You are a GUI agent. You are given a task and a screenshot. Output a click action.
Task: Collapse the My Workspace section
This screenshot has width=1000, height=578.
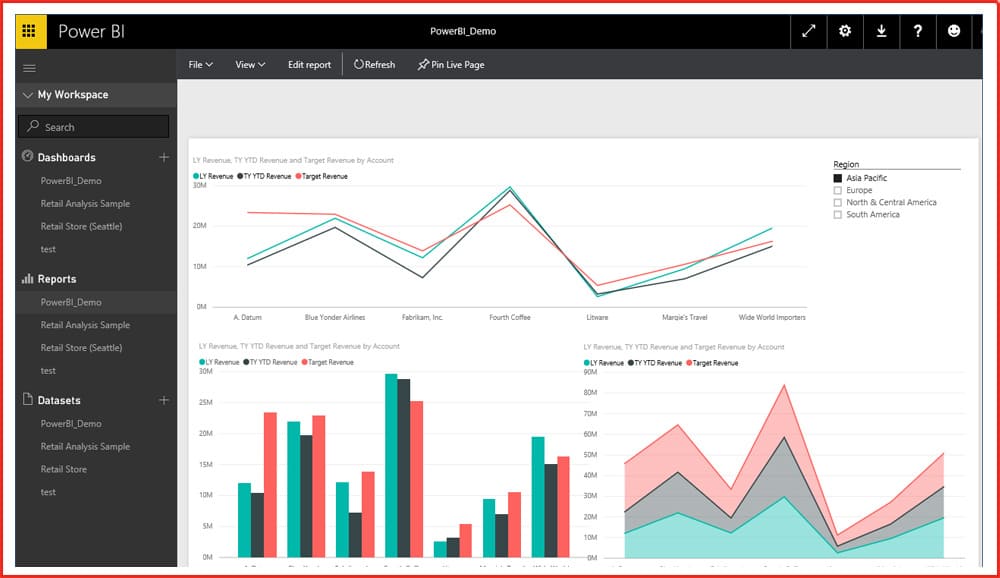click(x=27, y=95)
